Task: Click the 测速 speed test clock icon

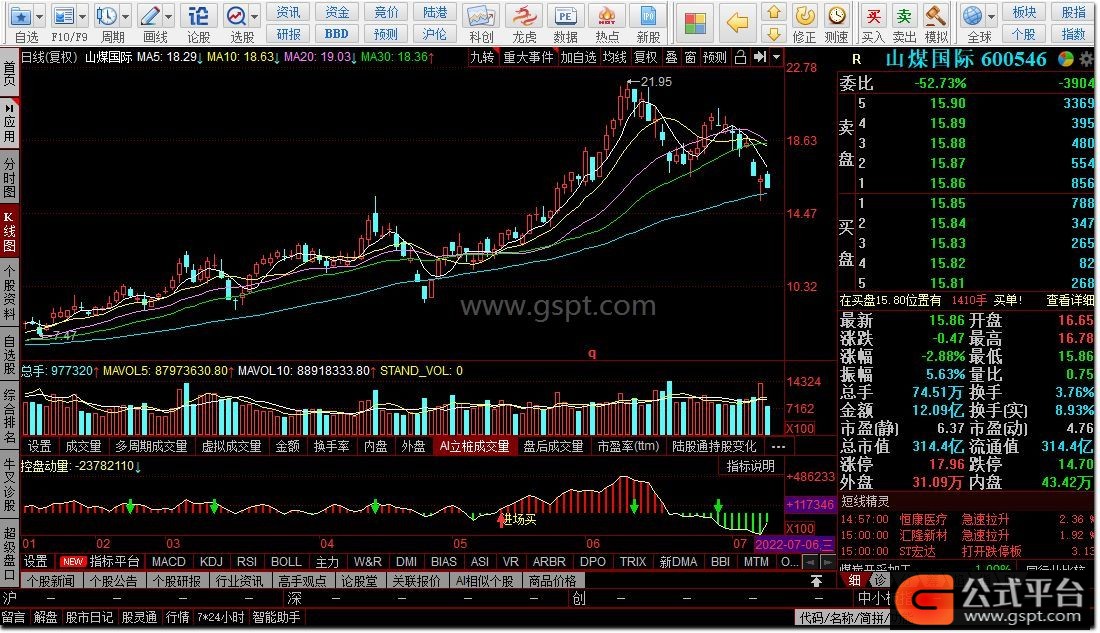Action: tap(836, 15)
